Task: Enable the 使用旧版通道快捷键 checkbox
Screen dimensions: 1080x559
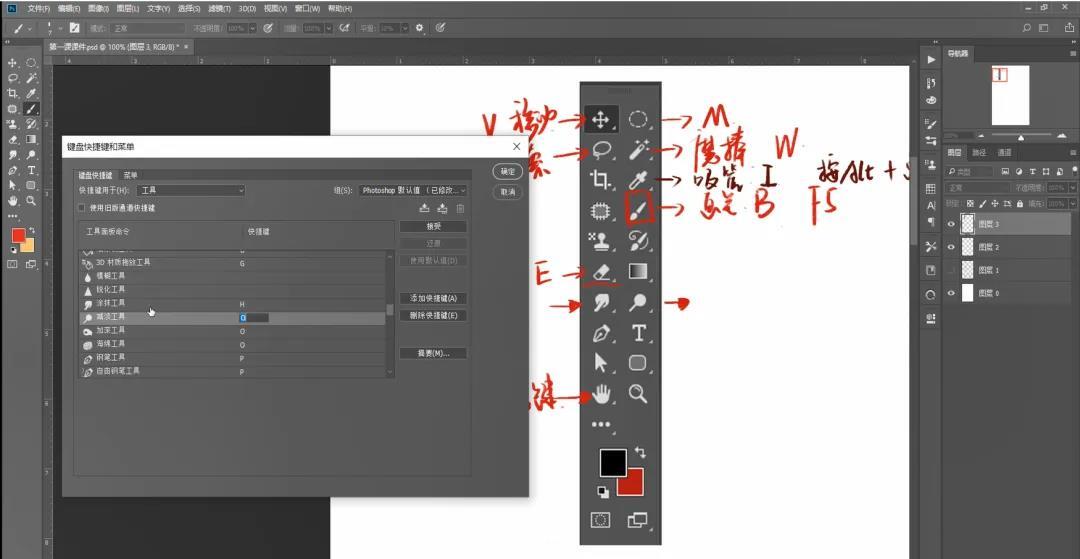Action: tap(82, 208)
